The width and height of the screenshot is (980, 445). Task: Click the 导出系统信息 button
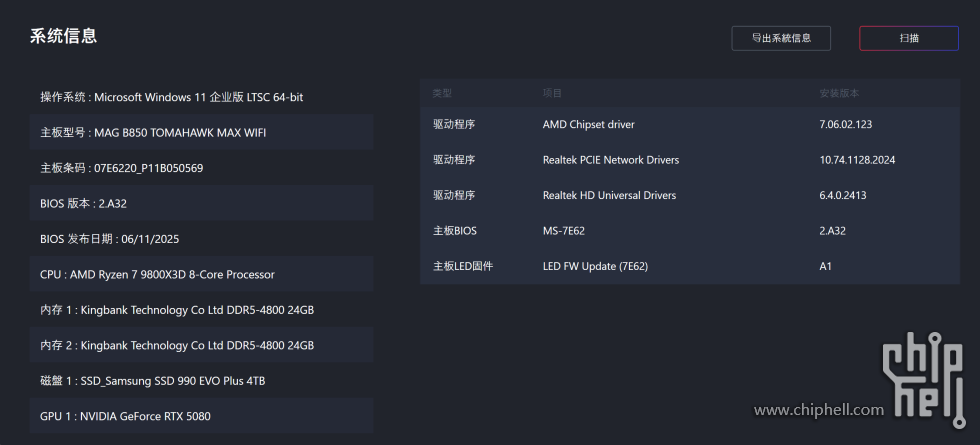click(x=781, y=38)
